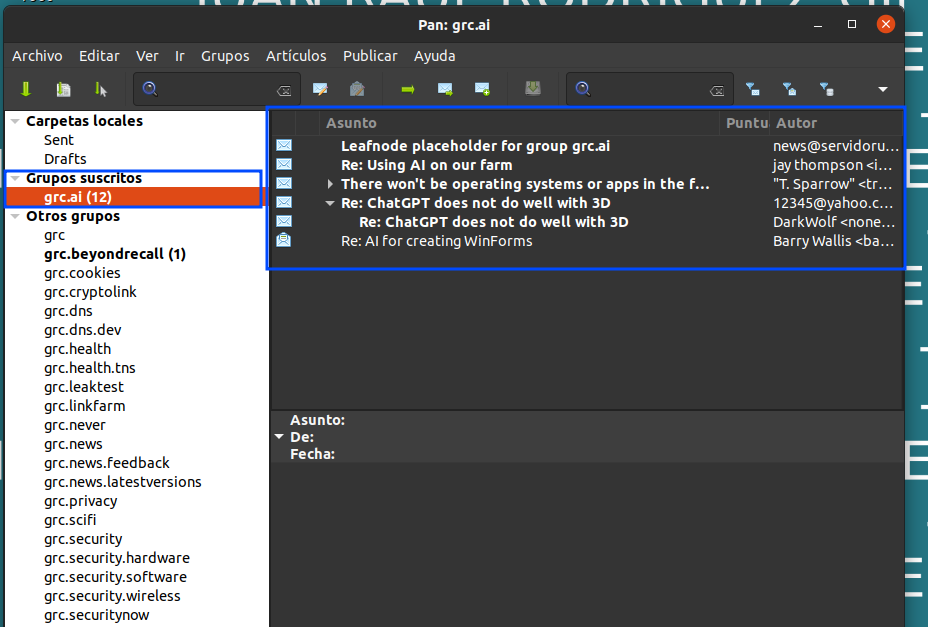Sort articles by the Asunto column header

pyautogui.click(x=519, y=123)
